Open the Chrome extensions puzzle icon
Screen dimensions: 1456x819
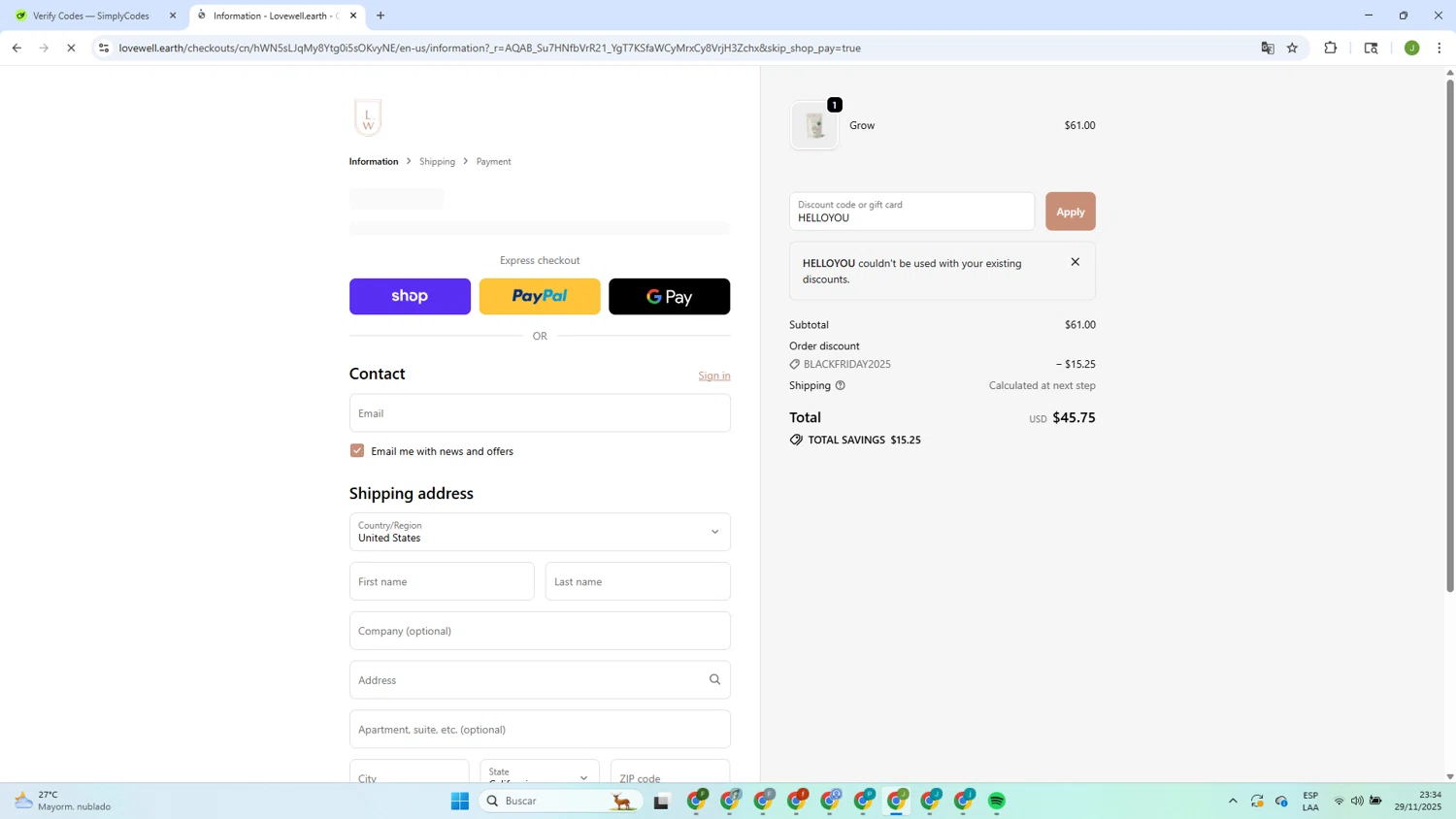point(1331,48)
